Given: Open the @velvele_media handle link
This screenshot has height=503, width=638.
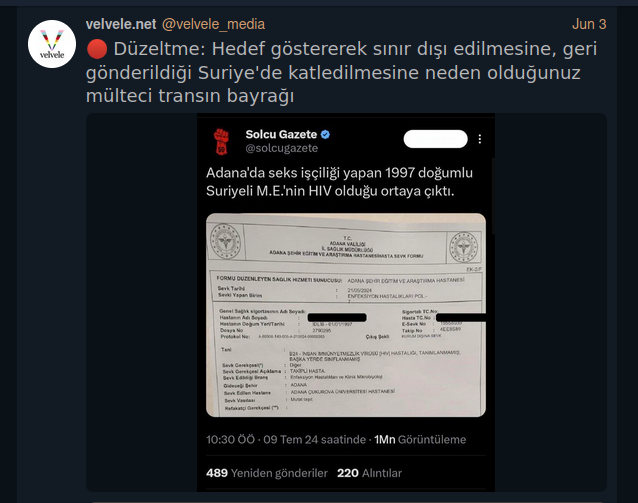Looking at the screenshot, I should click(213, 24).
